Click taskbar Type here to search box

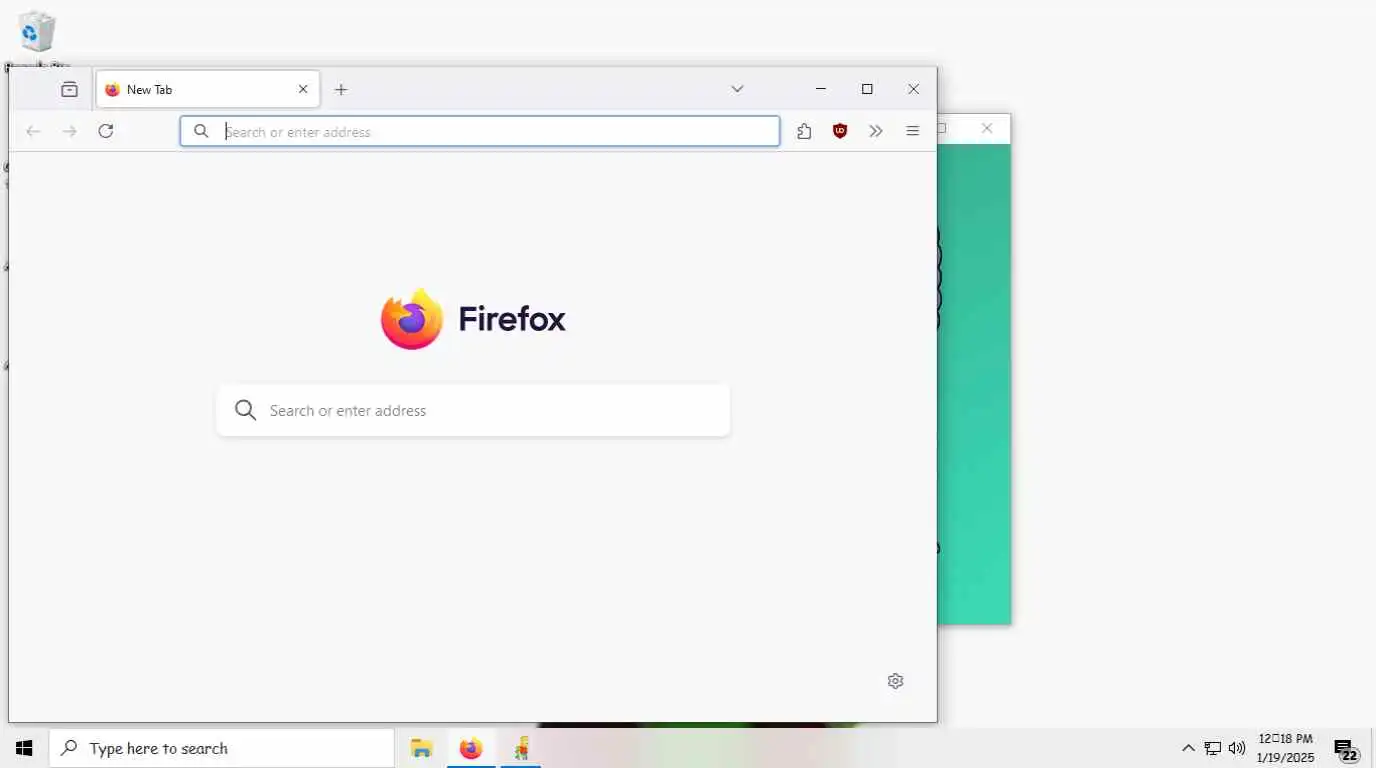coord(221,748)
